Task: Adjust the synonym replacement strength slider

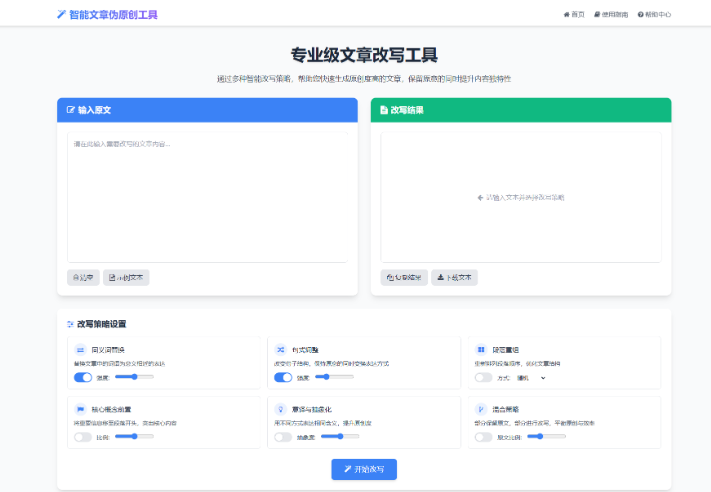Action: [x=127, y=377]
